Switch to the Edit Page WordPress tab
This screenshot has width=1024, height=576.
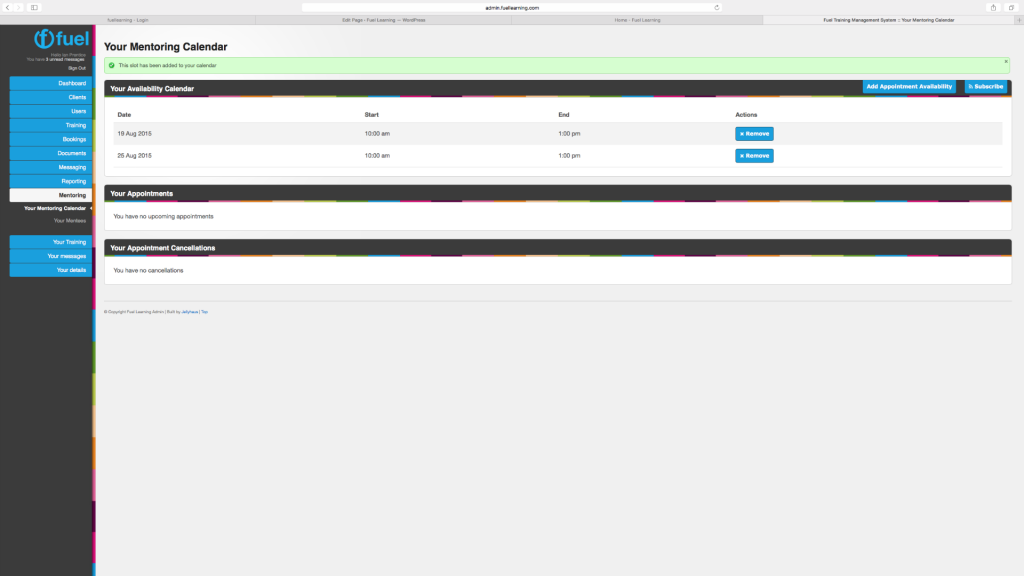383,20
